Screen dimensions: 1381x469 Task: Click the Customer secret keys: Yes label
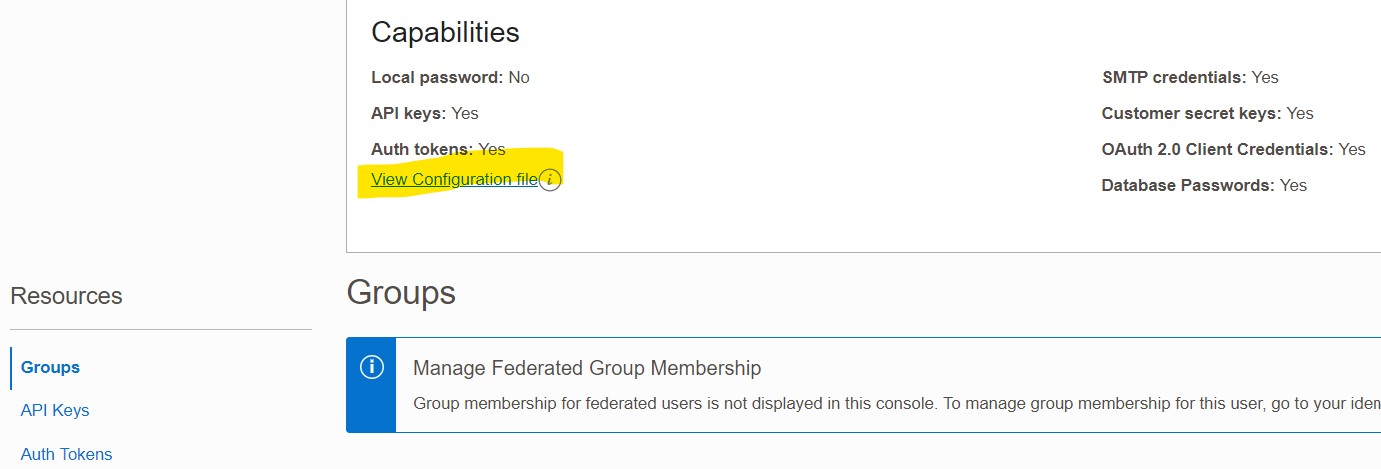[x=1208, y=113]
